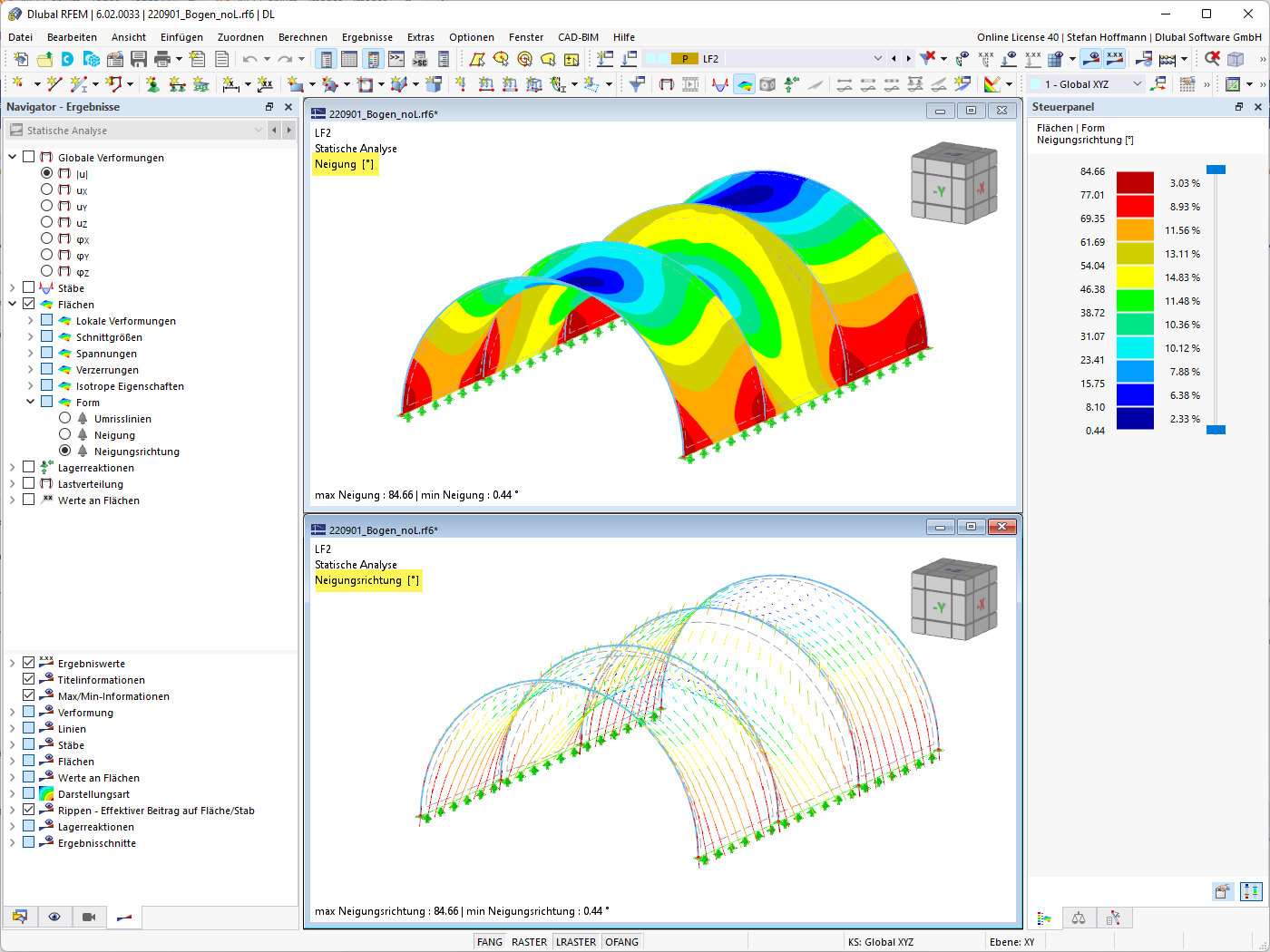Go to previous load case arrow

pos(894,59)
